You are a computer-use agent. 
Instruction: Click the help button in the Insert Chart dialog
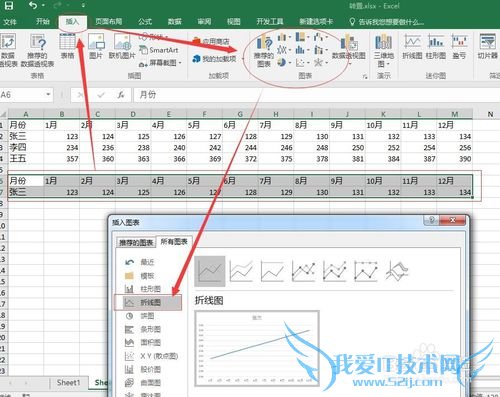click(x=432, y=220)
